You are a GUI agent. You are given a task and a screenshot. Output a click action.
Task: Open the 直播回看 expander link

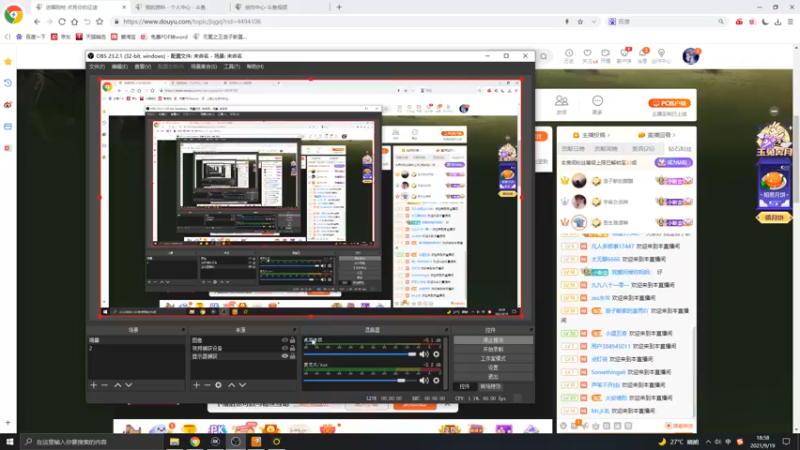657,135
